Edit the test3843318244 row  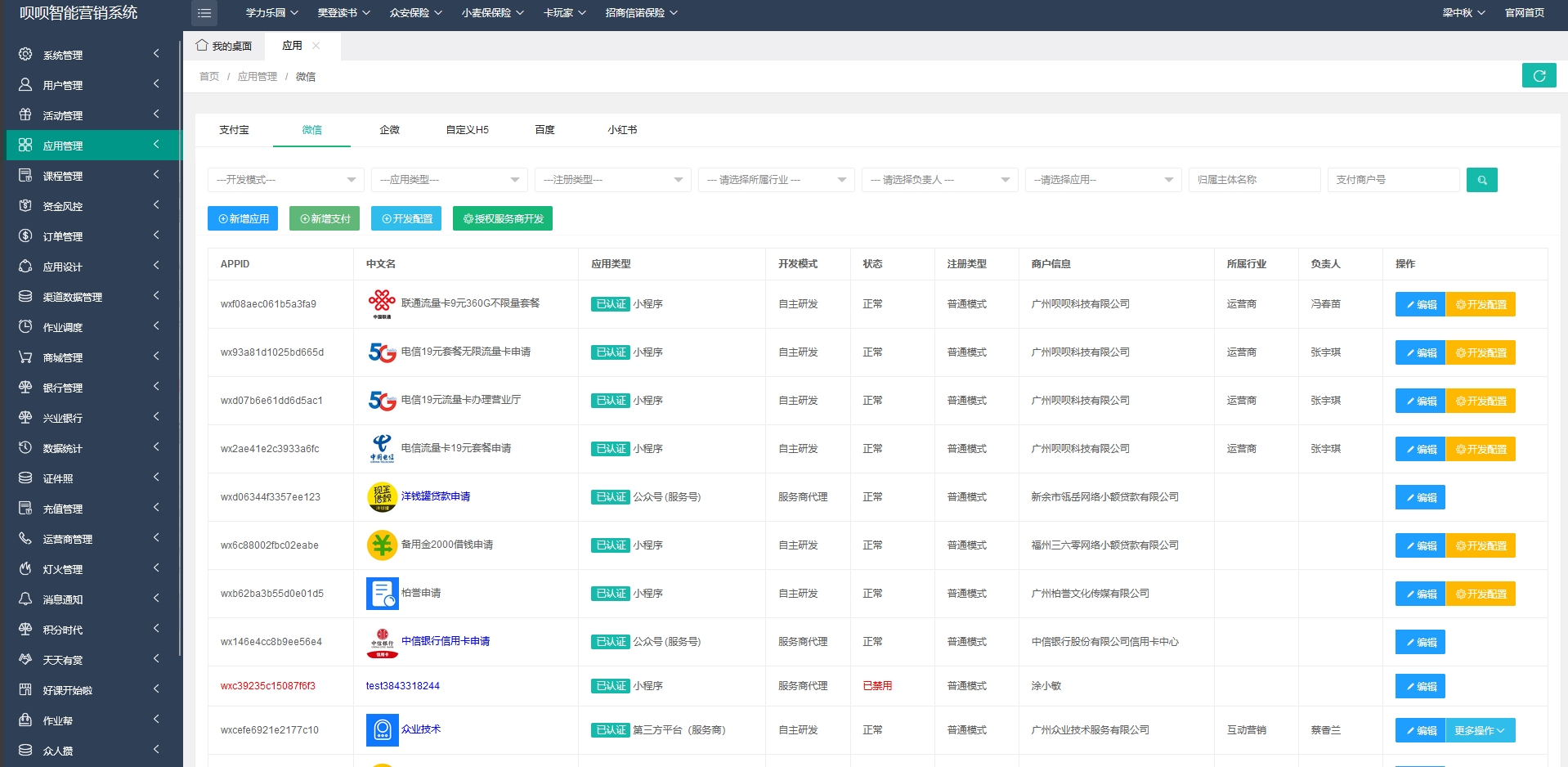pyautogui.click(x=1420, y=686)
